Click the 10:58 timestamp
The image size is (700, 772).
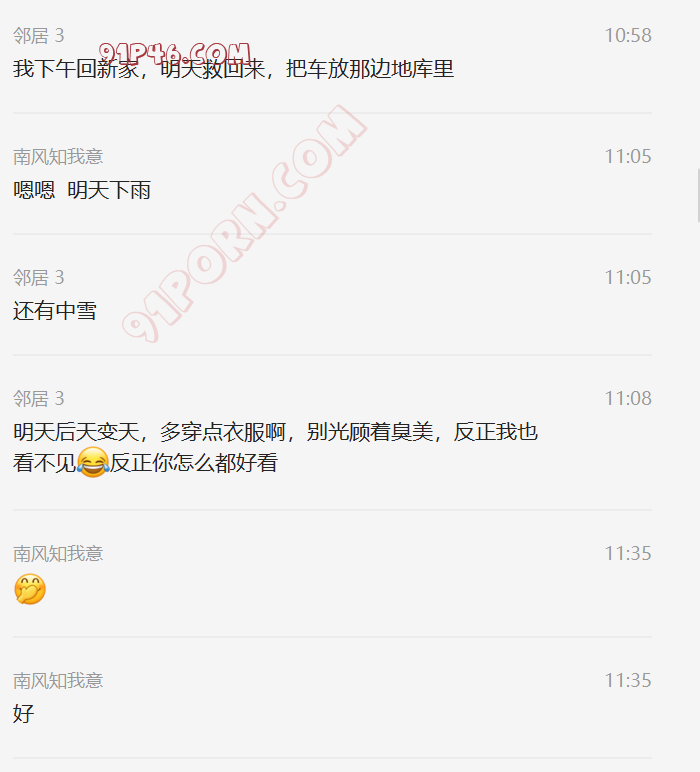pyautogui.click(x=628, y=35)
